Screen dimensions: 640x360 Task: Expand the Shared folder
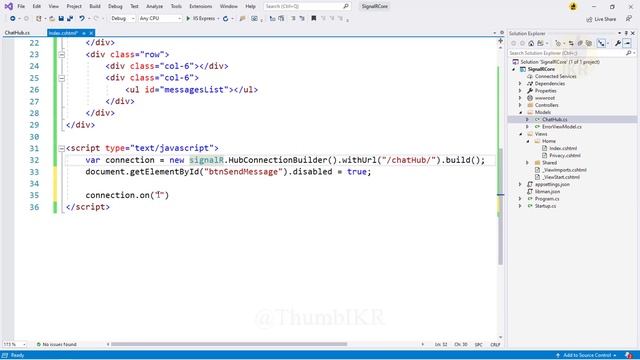528,163
